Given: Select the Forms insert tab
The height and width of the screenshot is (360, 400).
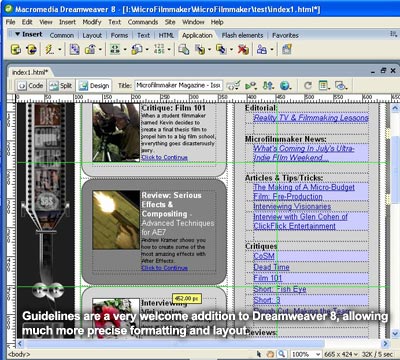Looking at the screenshot, I should tap(119, 35).
